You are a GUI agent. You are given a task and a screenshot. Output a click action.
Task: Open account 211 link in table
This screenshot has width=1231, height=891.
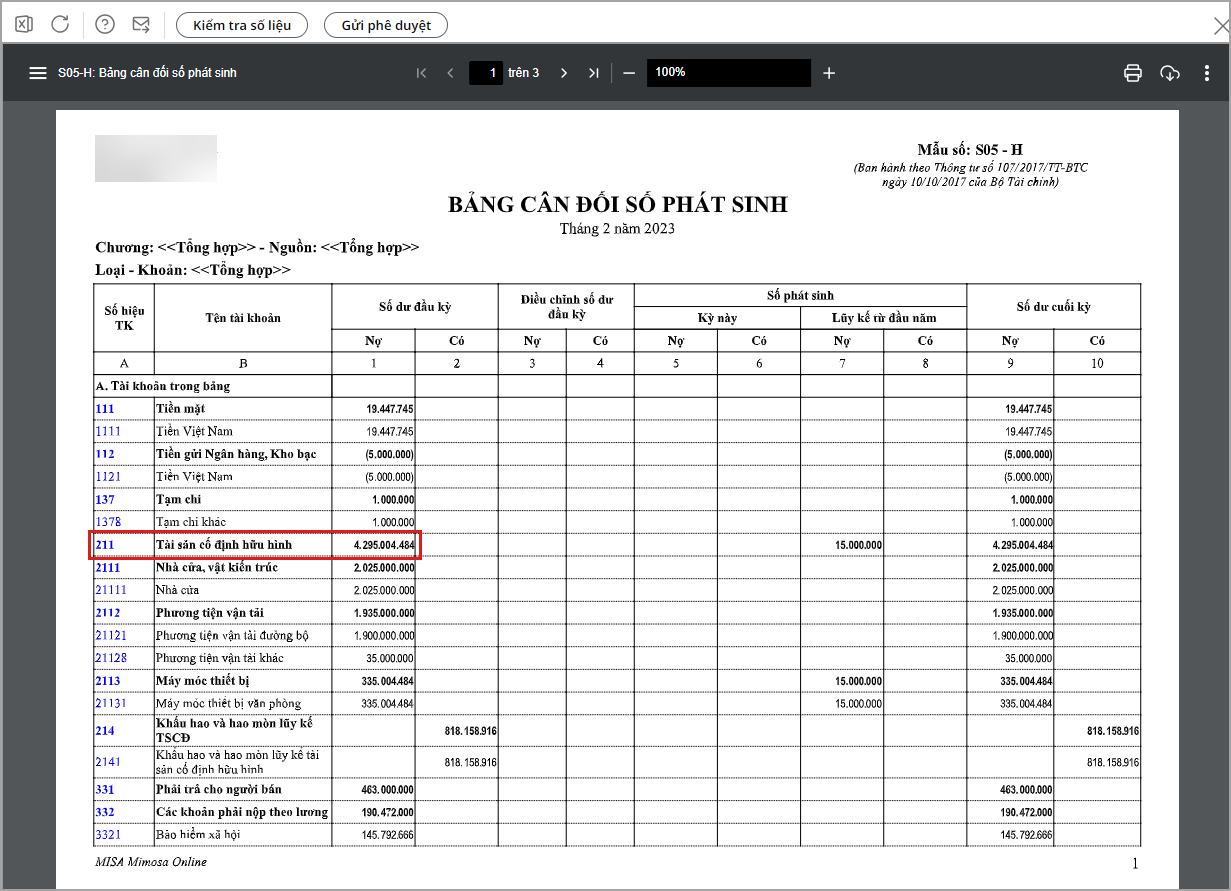[x=105, y=545]
